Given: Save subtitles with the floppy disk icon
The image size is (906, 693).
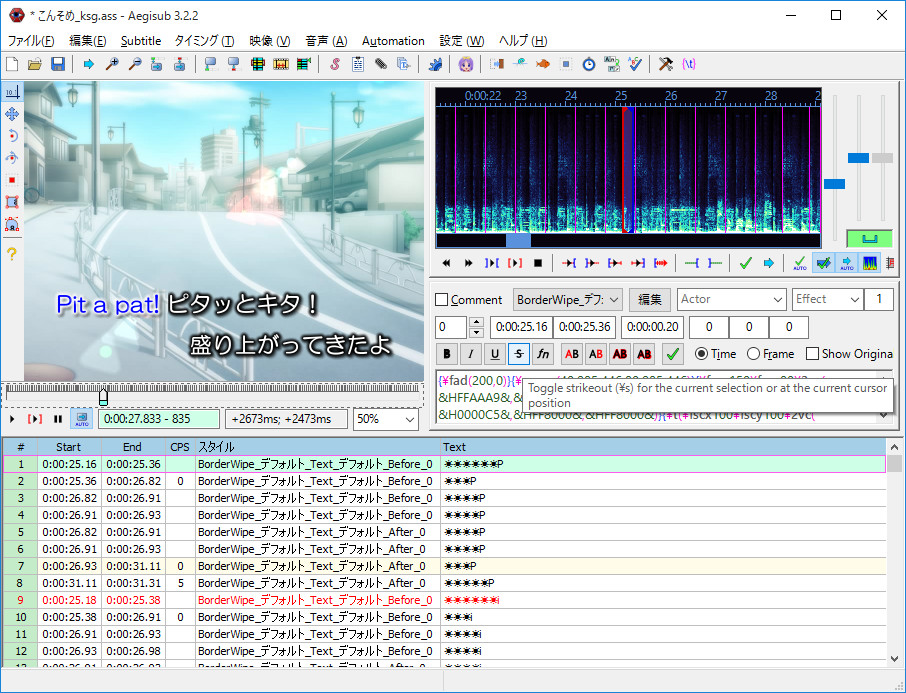Looking at the screenshot, I should coord(58,64).
